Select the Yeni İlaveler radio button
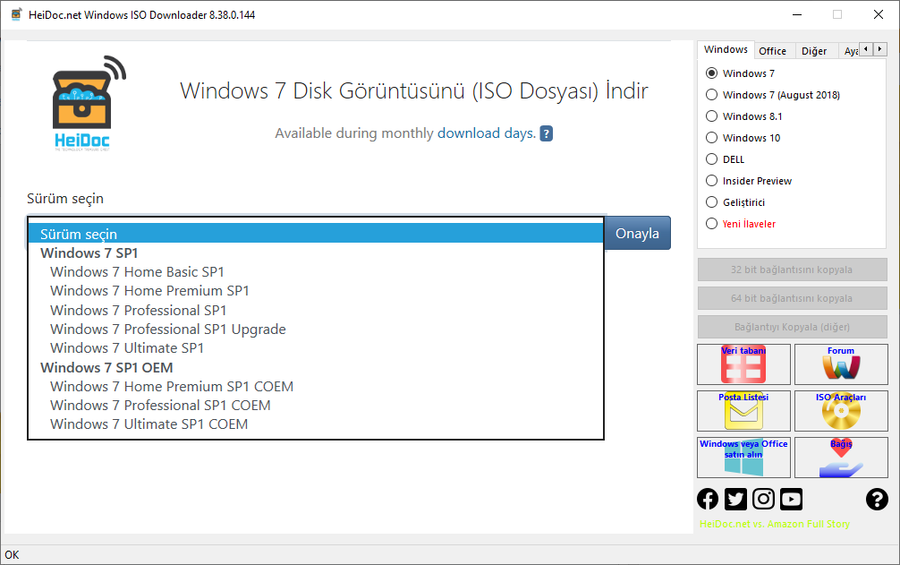Screen dimensions: 900x565 (x=712, y=224)
